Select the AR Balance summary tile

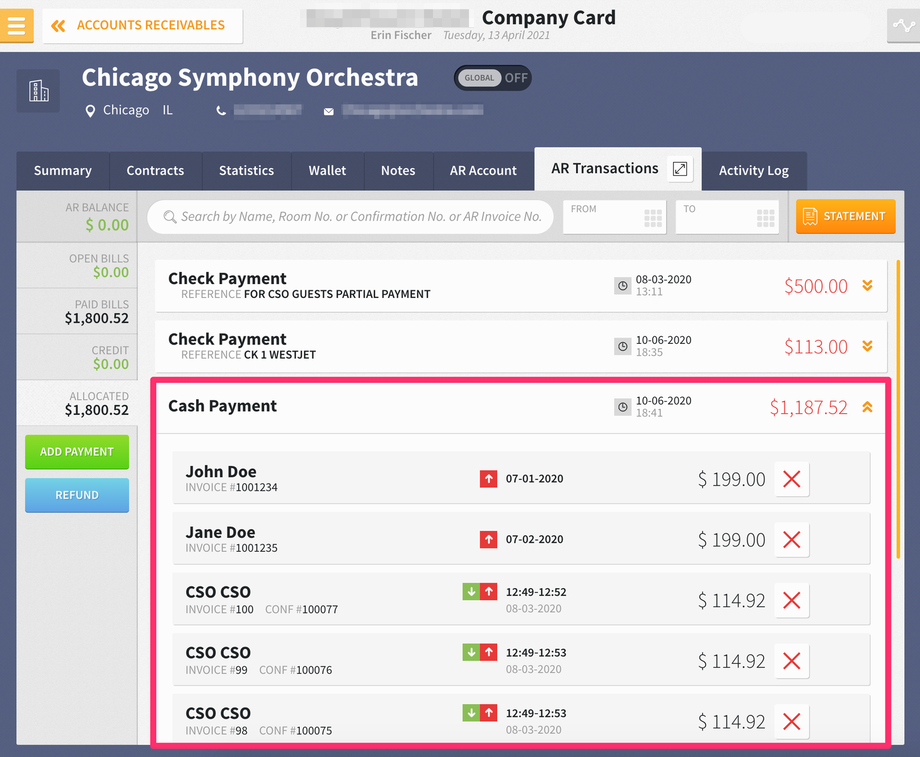tap(77, 217)
